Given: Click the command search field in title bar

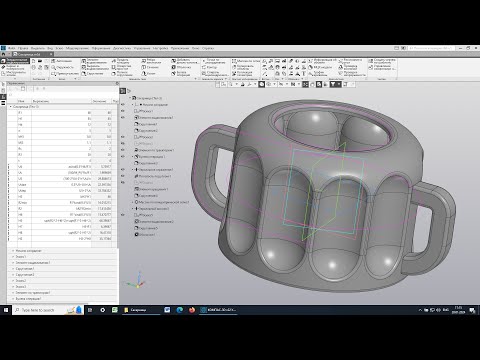Looking at the screenshot, I should (430, 48).
